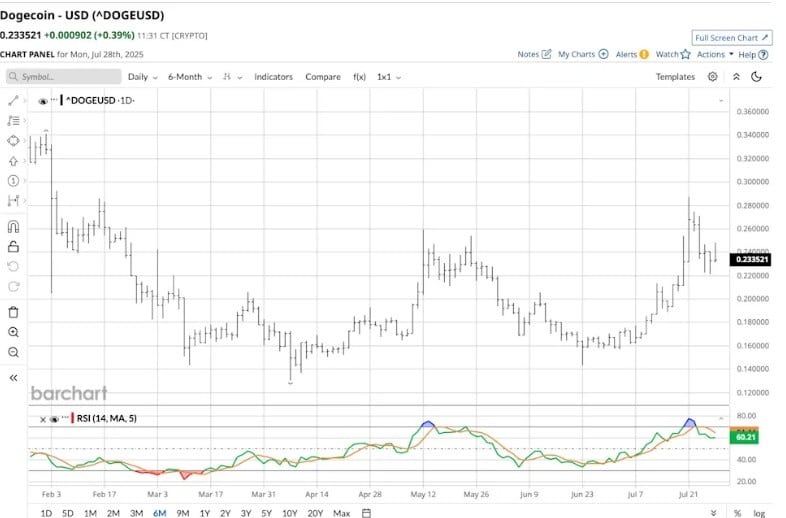The height and width of the screenshot is (518, 786).
Task: Click the Alerts link
Action: pyautogui.click(x=626, y=54)
